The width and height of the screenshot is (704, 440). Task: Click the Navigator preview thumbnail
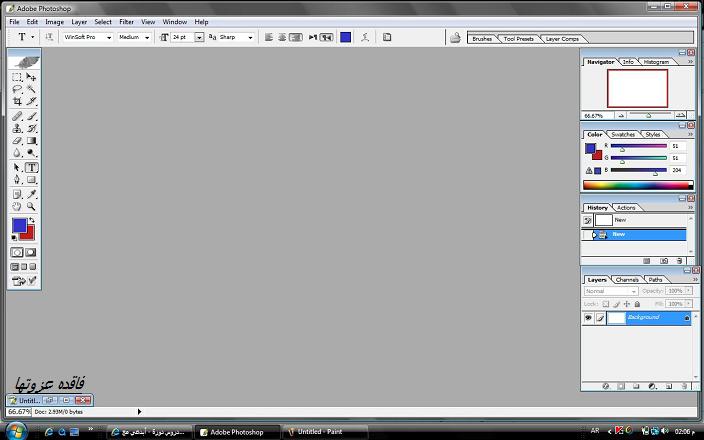point(637,88)
